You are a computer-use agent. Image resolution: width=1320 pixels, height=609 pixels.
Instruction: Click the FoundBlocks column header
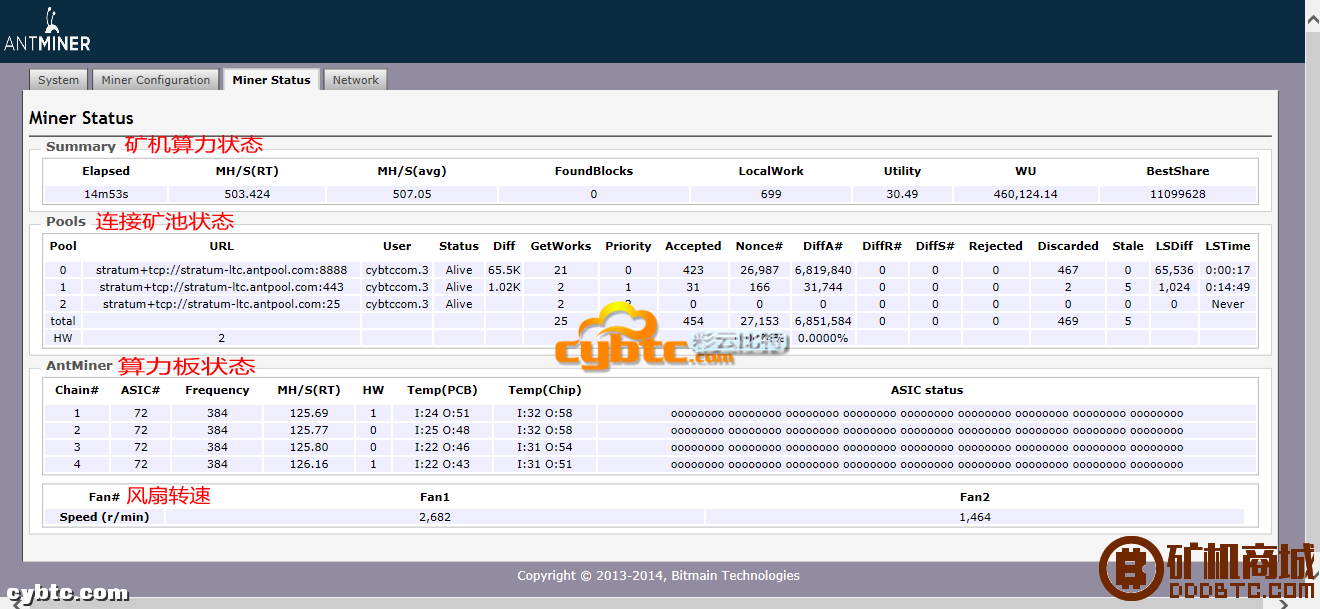tap(594, 171)
